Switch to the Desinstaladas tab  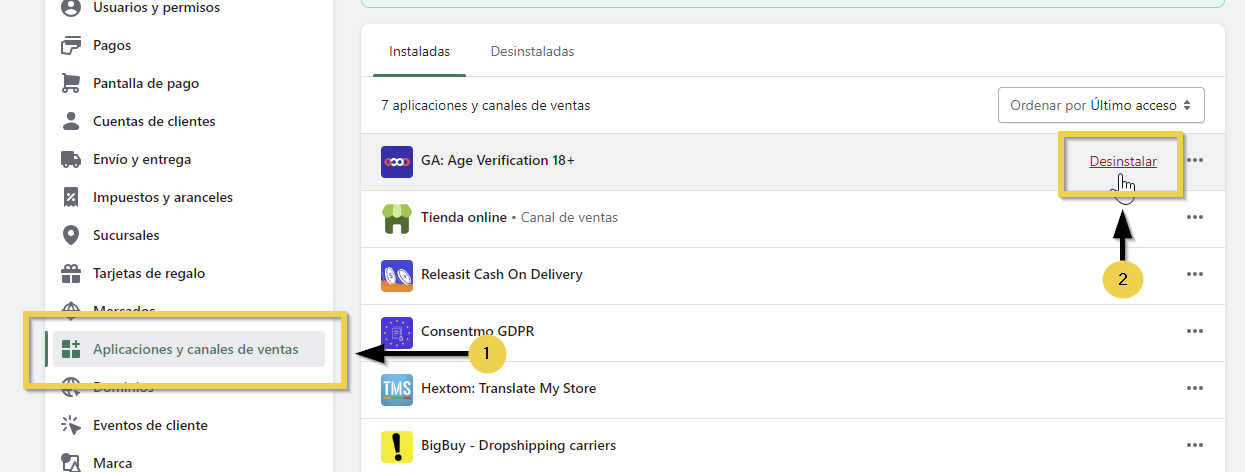pyautogui.click(x=532, y=52)
